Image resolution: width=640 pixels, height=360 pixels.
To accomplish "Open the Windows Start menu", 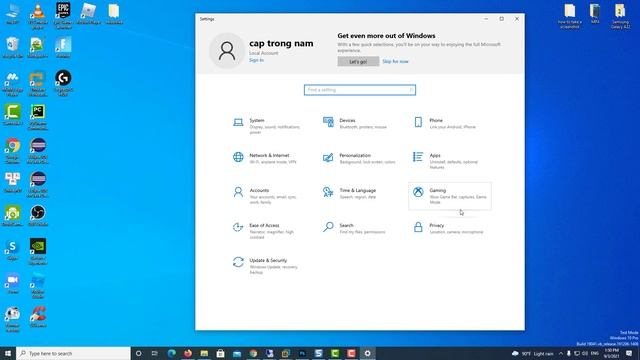I will point(8,353).
